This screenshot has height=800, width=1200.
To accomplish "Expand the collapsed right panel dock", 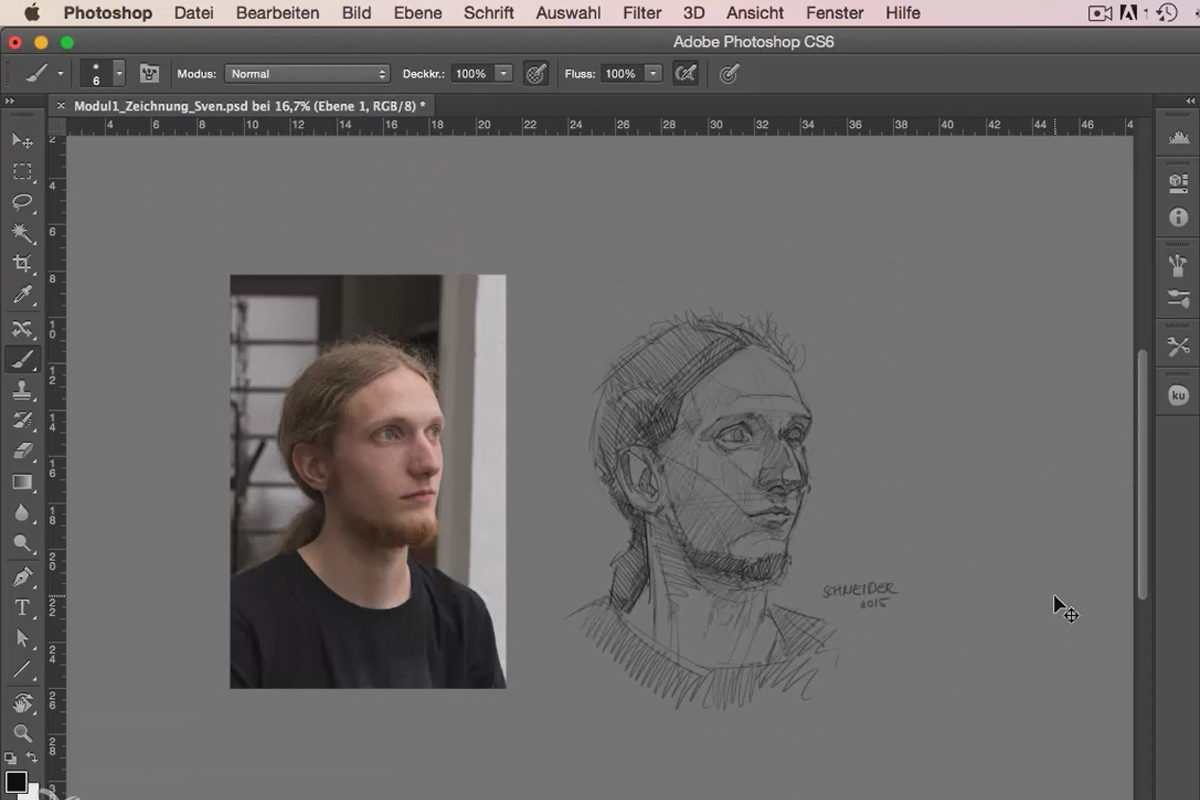I will click(1190, 102).
